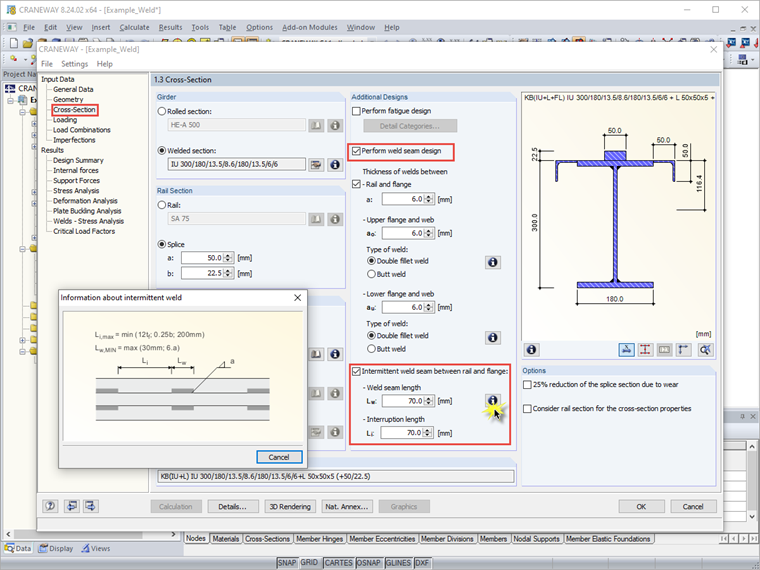Open info for the welded IU section
The image size is (760, 570).
(335, 165)
